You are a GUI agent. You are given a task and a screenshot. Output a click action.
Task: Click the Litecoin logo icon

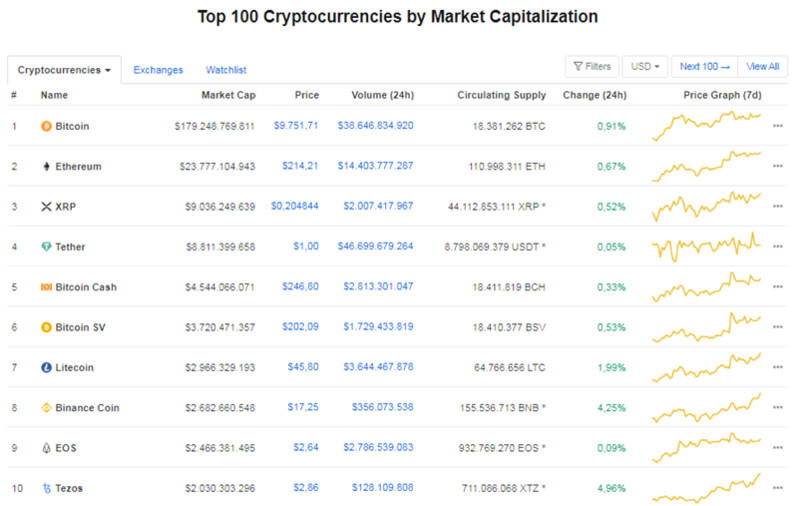[x=46, y=368]
